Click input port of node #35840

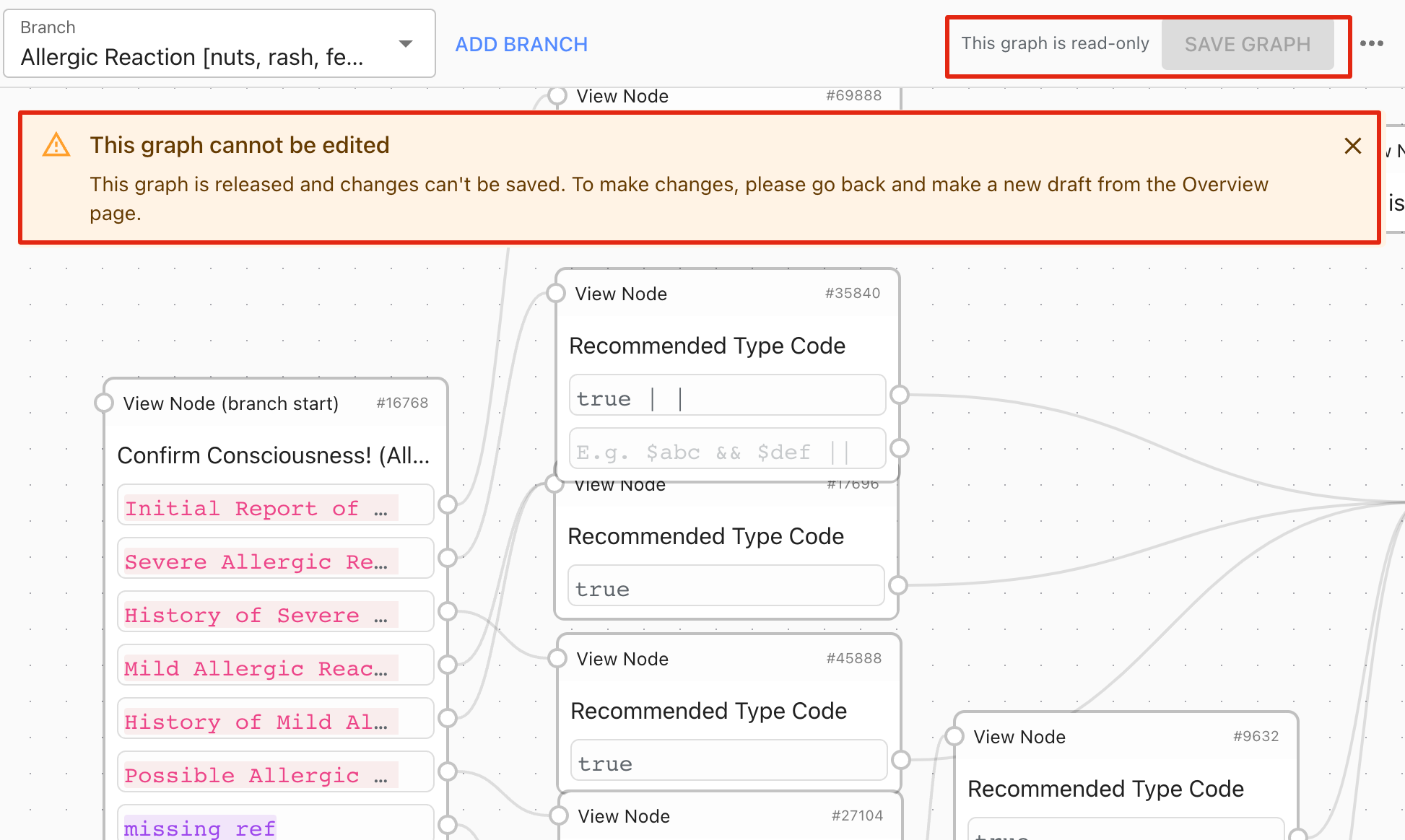(x=556, y=293)
